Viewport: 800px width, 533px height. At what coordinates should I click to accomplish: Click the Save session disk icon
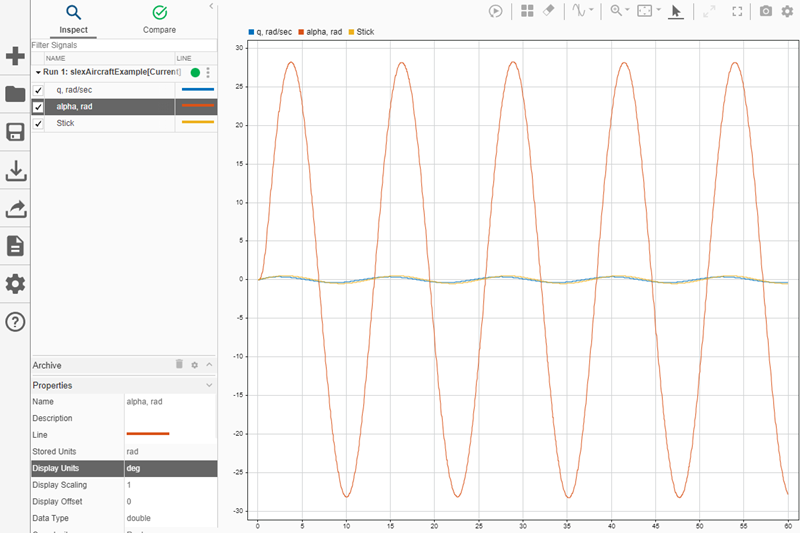point(15,133)
